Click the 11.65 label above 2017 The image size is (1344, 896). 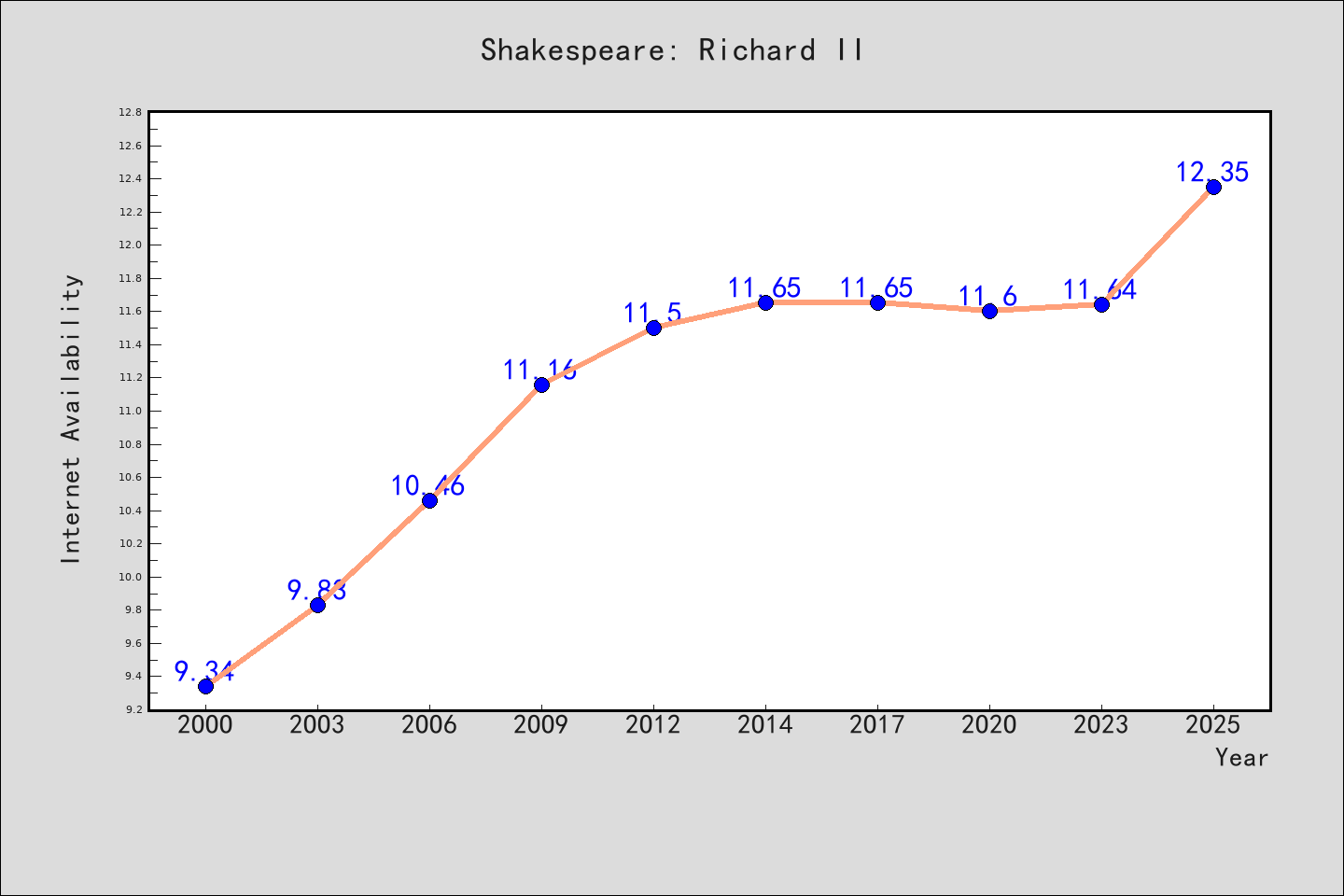(x=875, y=287)
